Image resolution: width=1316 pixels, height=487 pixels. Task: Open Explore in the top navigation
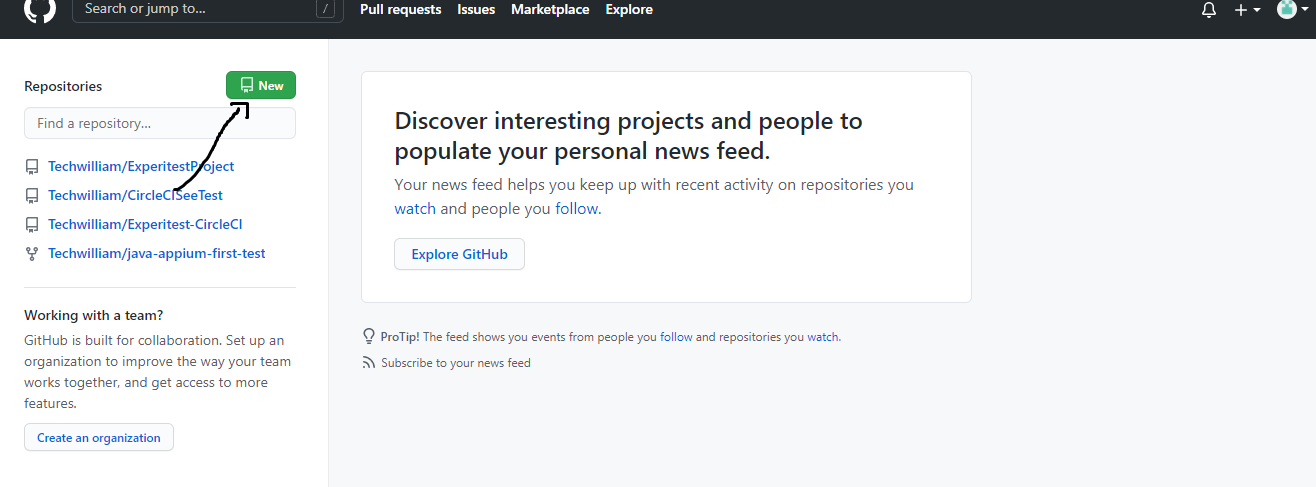tap(629, 9)
